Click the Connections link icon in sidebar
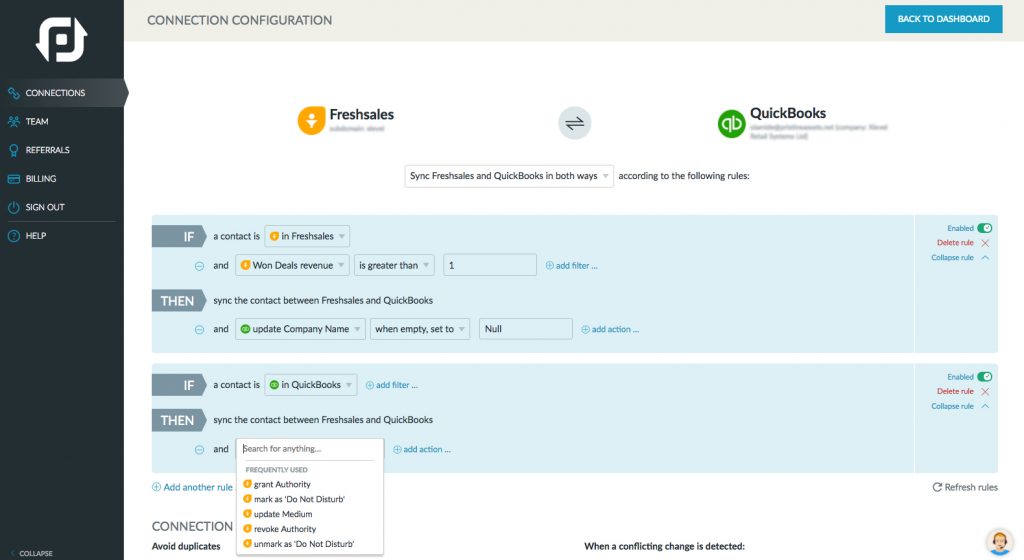 (x=14, y=93)
